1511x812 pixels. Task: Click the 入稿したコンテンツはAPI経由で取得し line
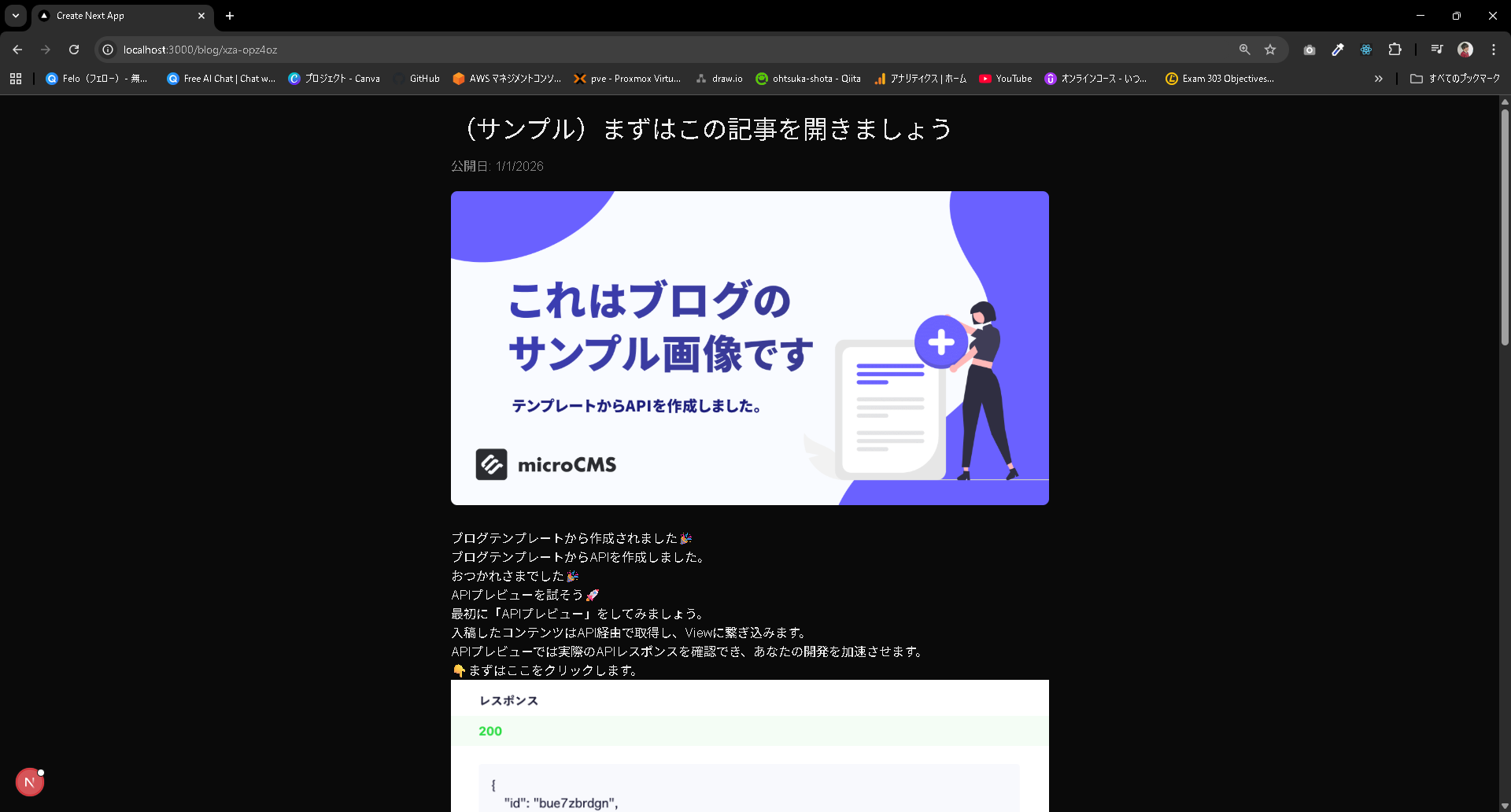click(x=630, y=633)
